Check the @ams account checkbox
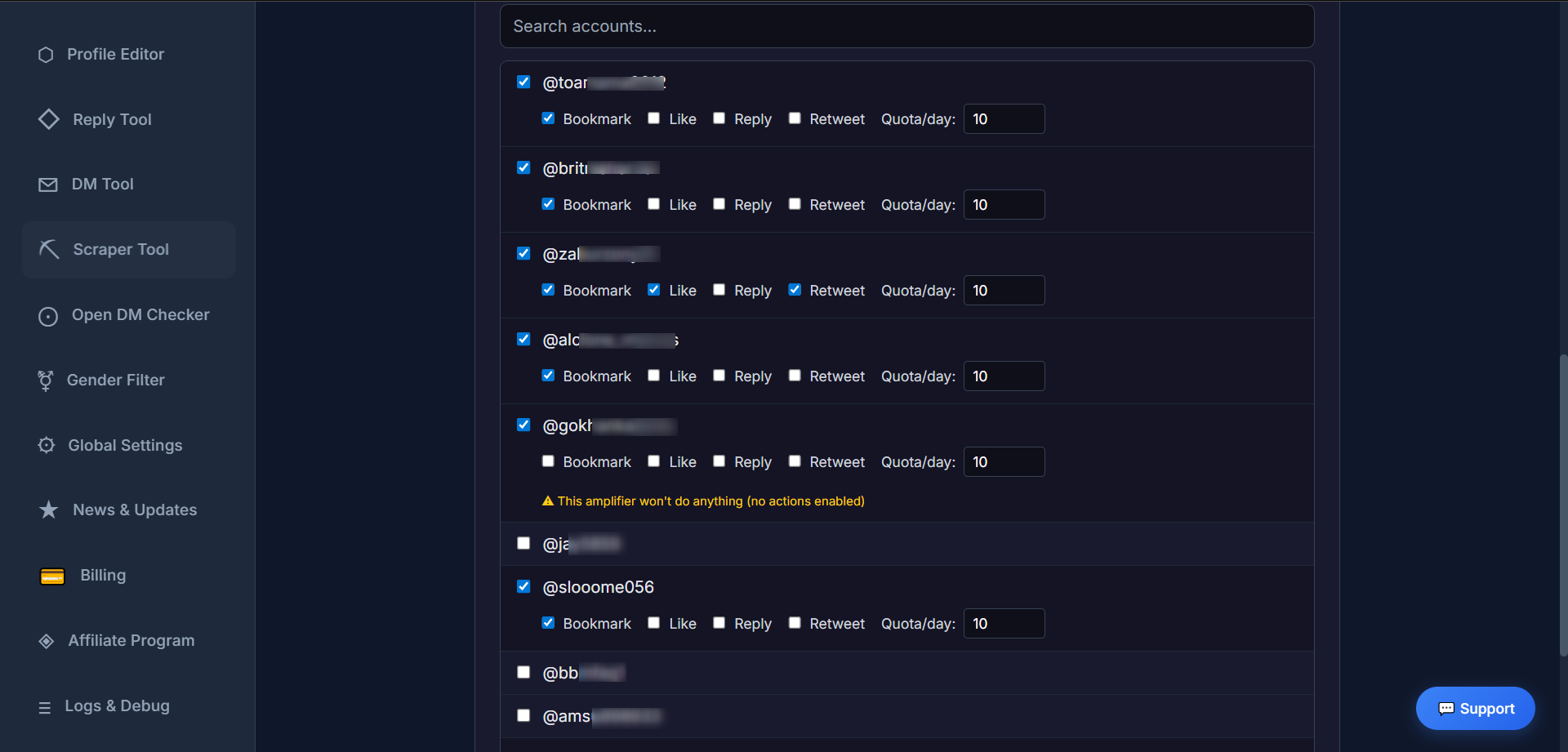Image resolution: width=1568 pixels, height=752 pixels. click(x=523, y=715)
